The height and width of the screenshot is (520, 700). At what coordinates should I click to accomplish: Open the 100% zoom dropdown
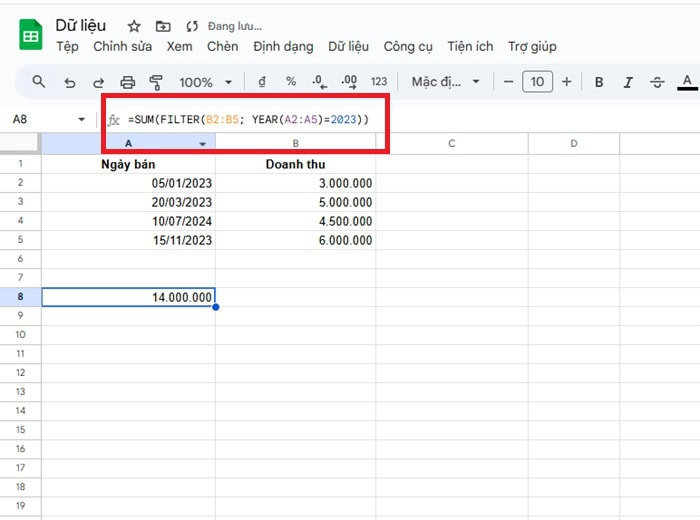coord(205,82)
